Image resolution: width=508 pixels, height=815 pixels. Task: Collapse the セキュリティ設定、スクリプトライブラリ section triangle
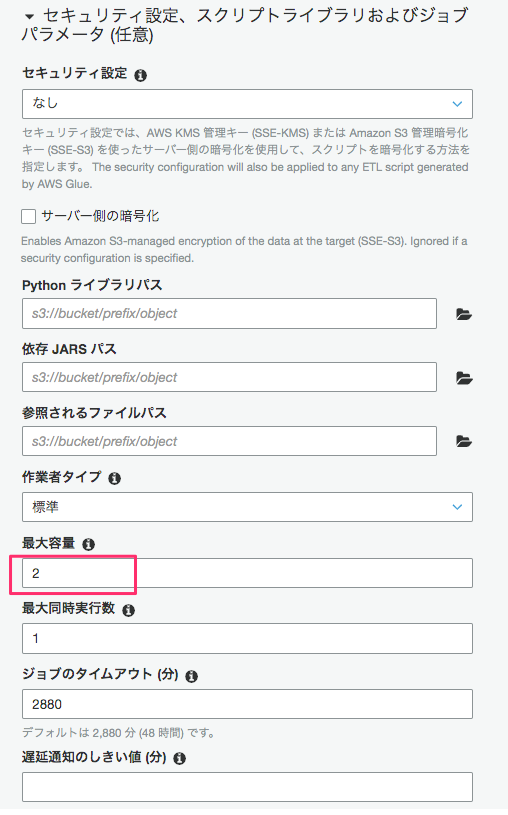[x=30, y=17]
